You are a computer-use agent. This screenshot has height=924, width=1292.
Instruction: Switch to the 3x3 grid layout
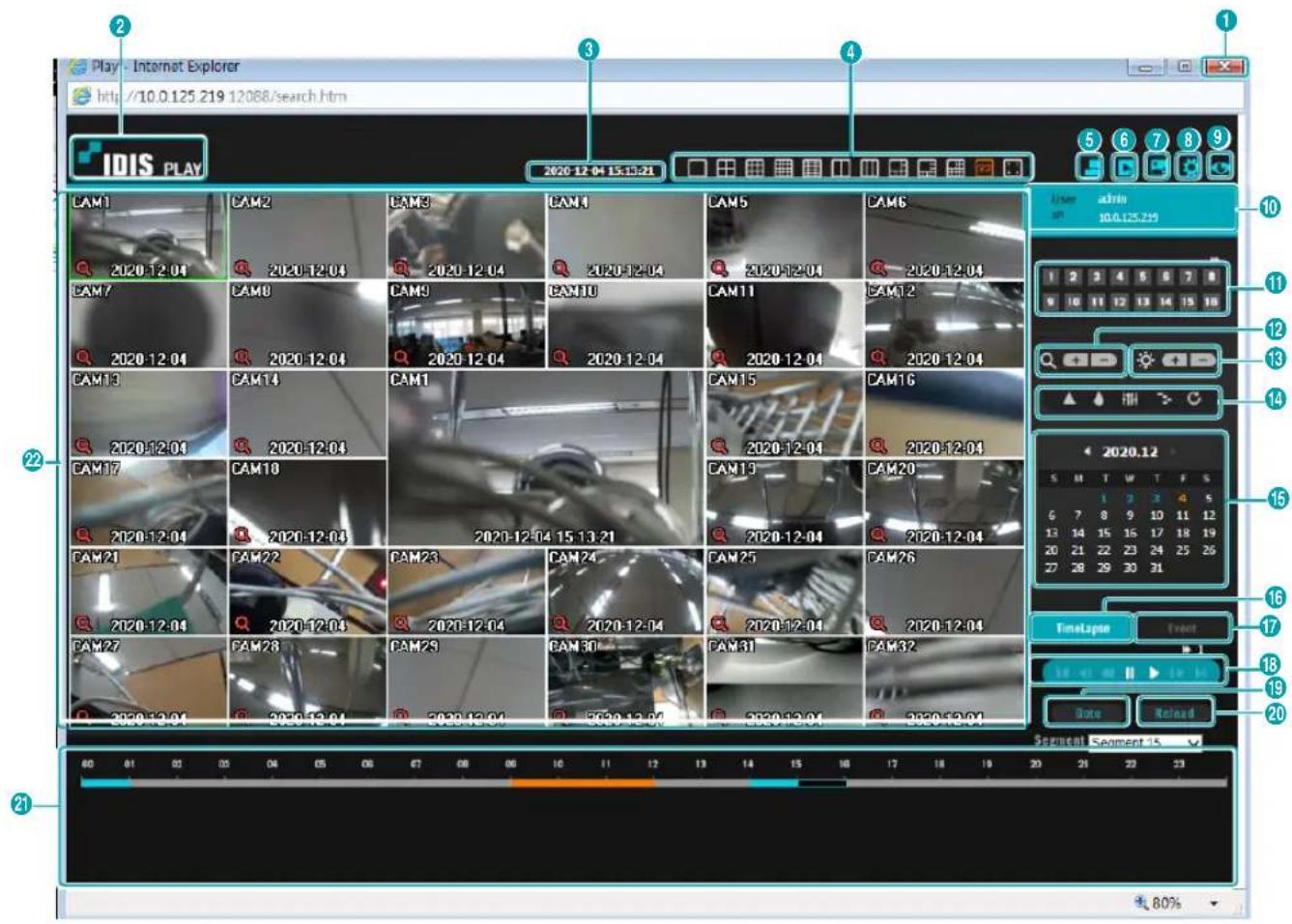755,168
